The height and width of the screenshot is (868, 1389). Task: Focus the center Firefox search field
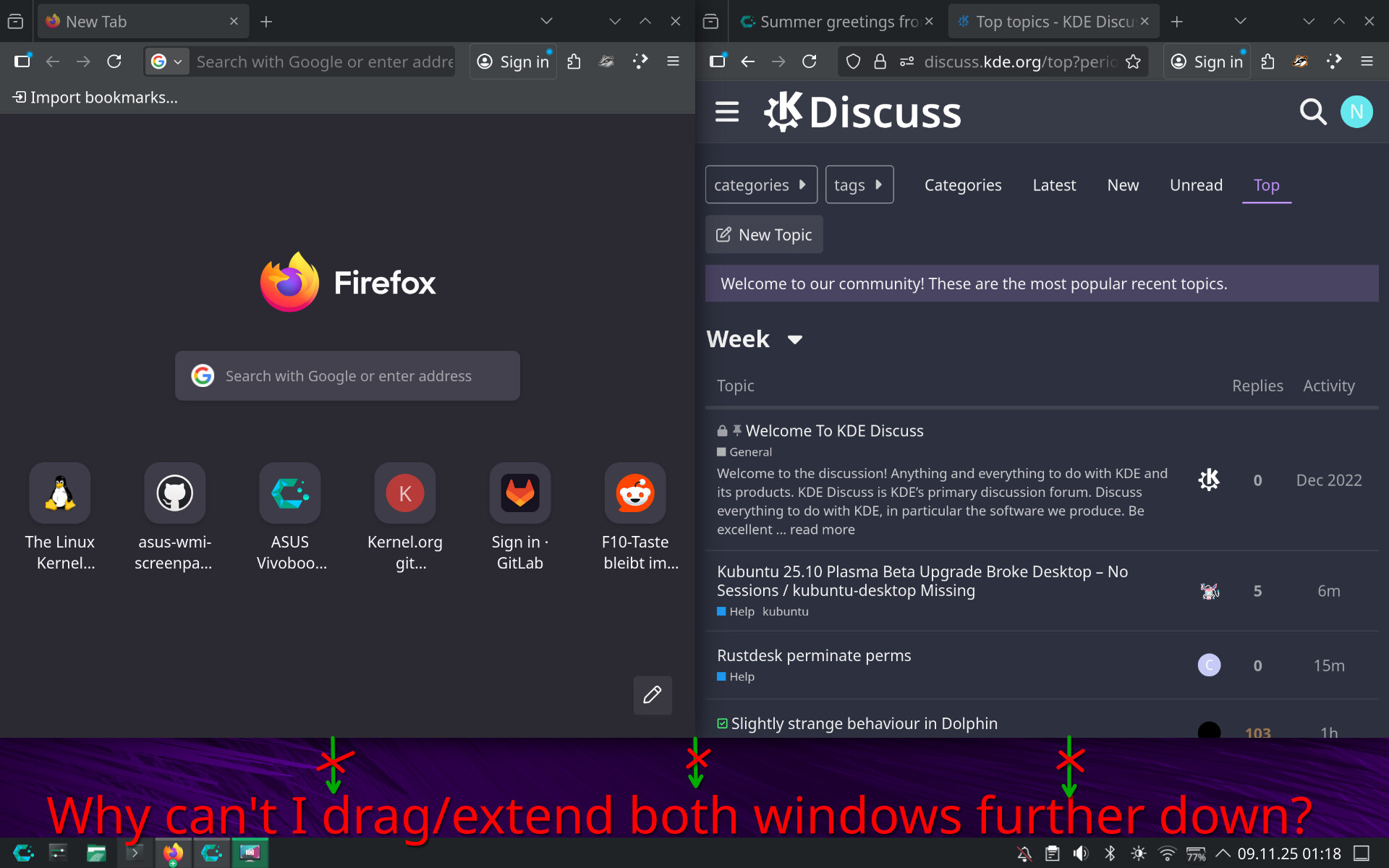point(348,376)
